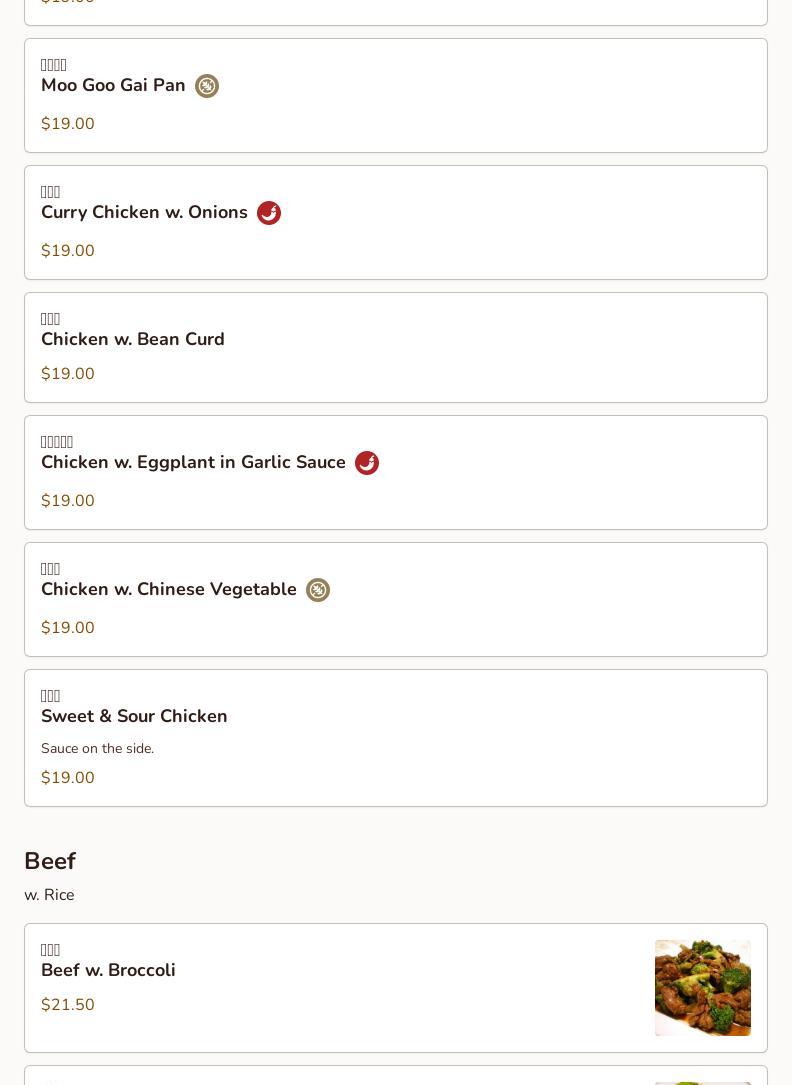This screenshot has height=1085, width=792.
Task: Click the Chinese name above Chicken w. Bean Curd
Action: [51, 319]
